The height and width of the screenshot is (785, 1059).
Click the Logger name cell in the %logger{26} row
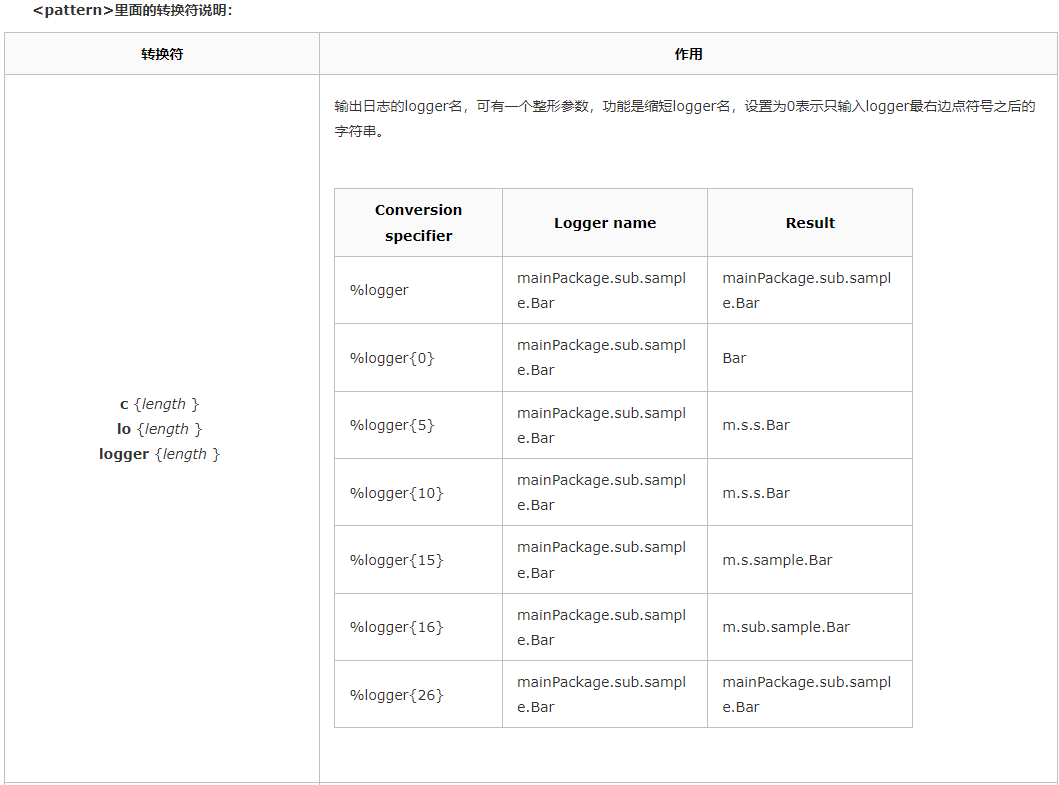[604, 694]
